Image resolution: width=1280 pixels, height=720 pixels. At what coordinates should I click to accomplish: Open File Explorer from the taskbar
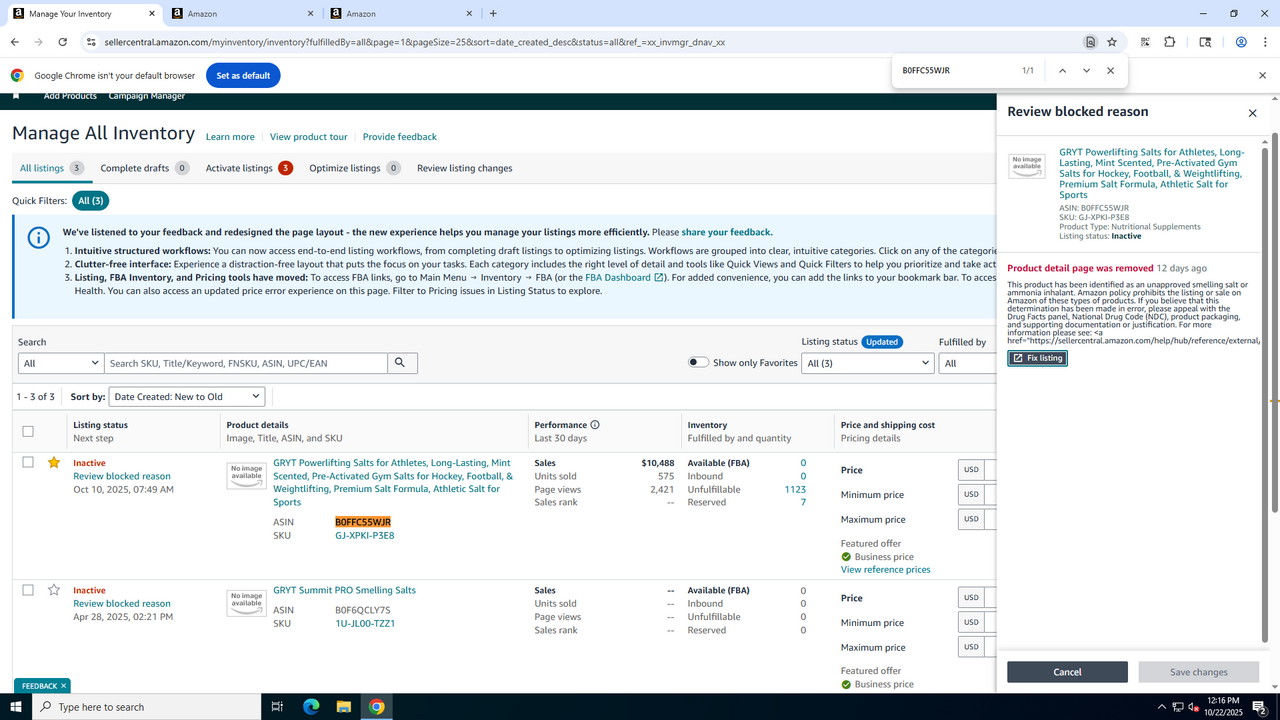tap(344, 707)
